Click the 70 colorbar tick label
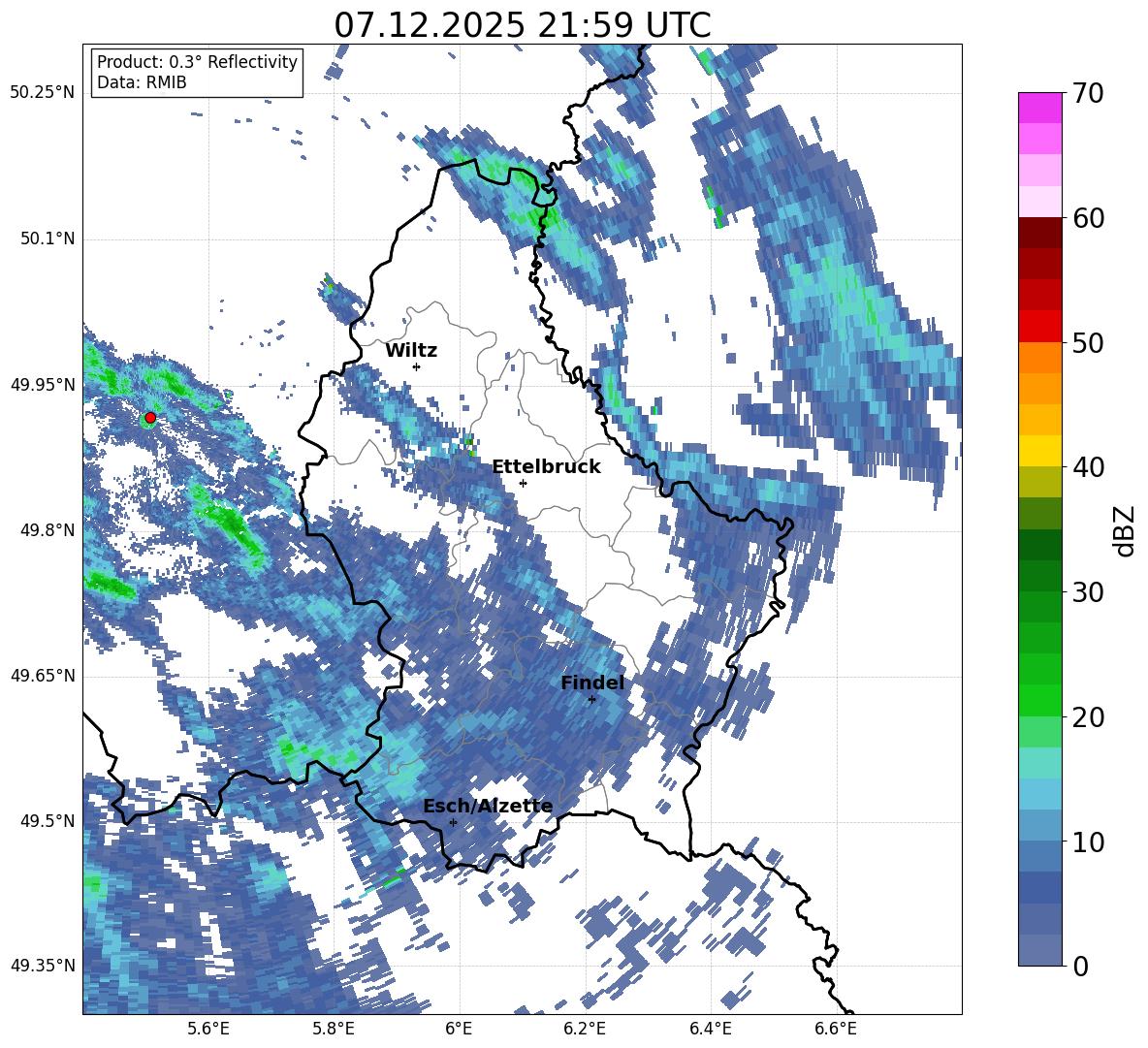 click(x=1088, y=93)
